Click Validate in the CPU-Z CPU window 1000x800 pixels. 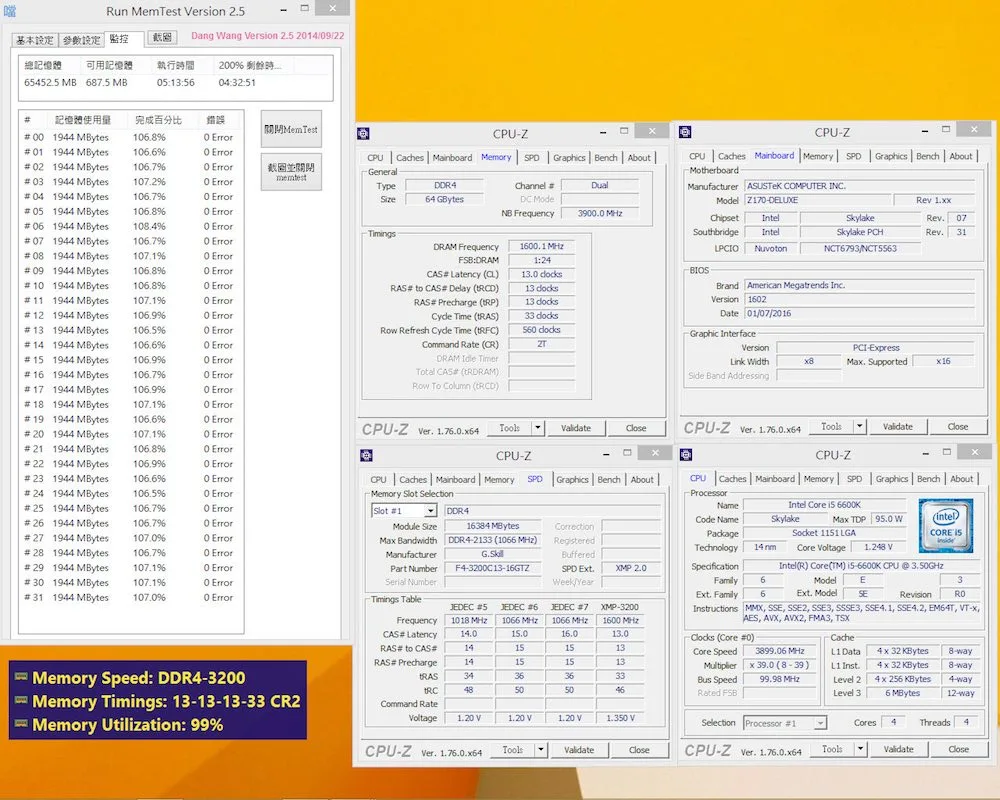[x=899, y=749]
